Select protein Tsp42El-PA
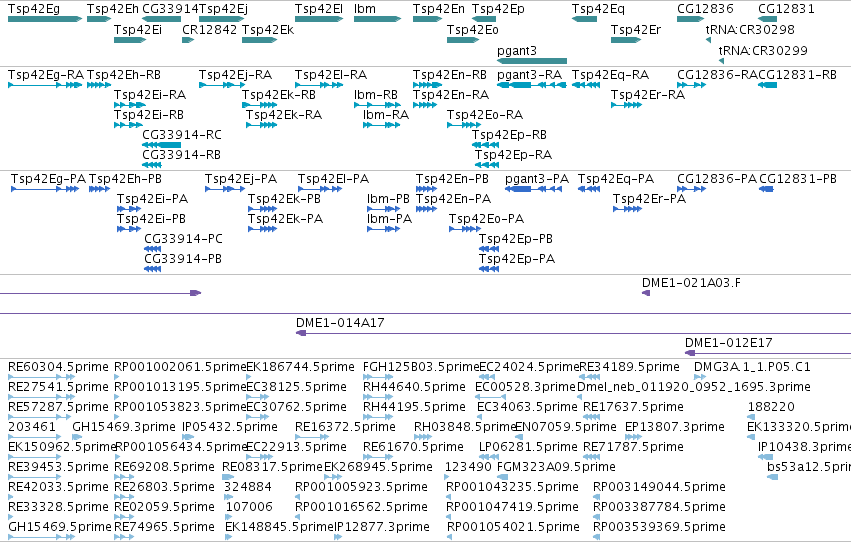This screenshot has height=542, width=851. tap(333, 178)
